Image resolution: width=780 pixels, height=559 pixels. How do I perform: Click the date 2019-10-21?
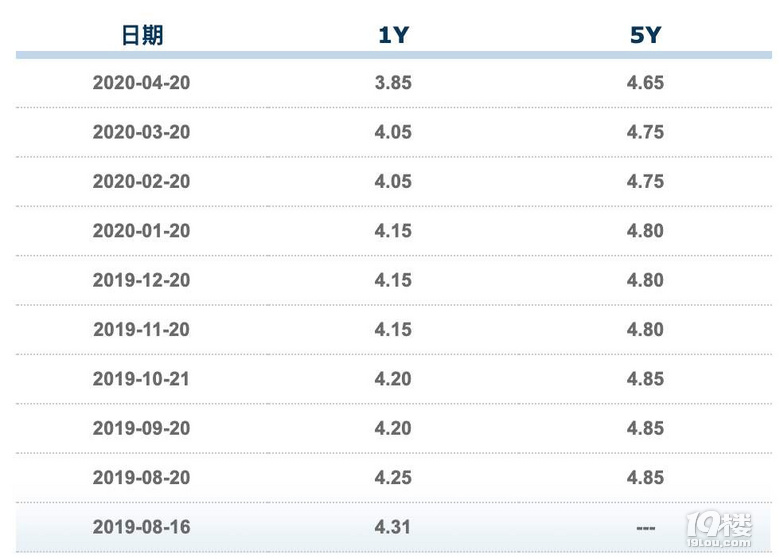point(141,379)
